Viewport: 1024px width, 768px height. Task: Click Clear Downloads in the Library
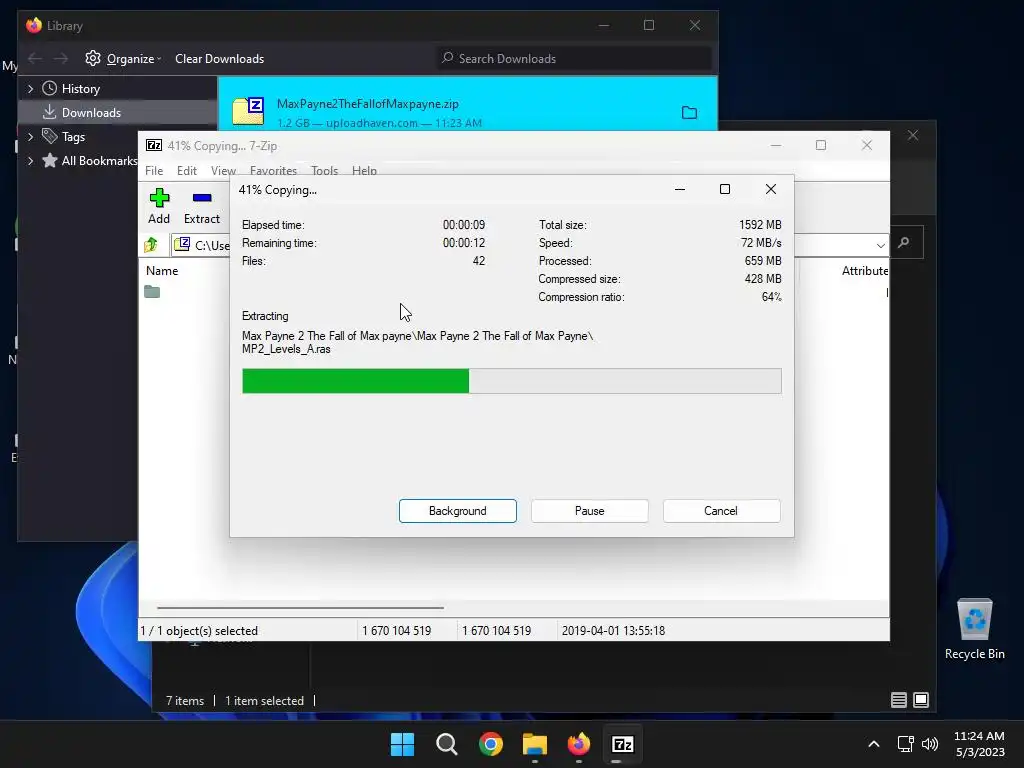[219, 59]
